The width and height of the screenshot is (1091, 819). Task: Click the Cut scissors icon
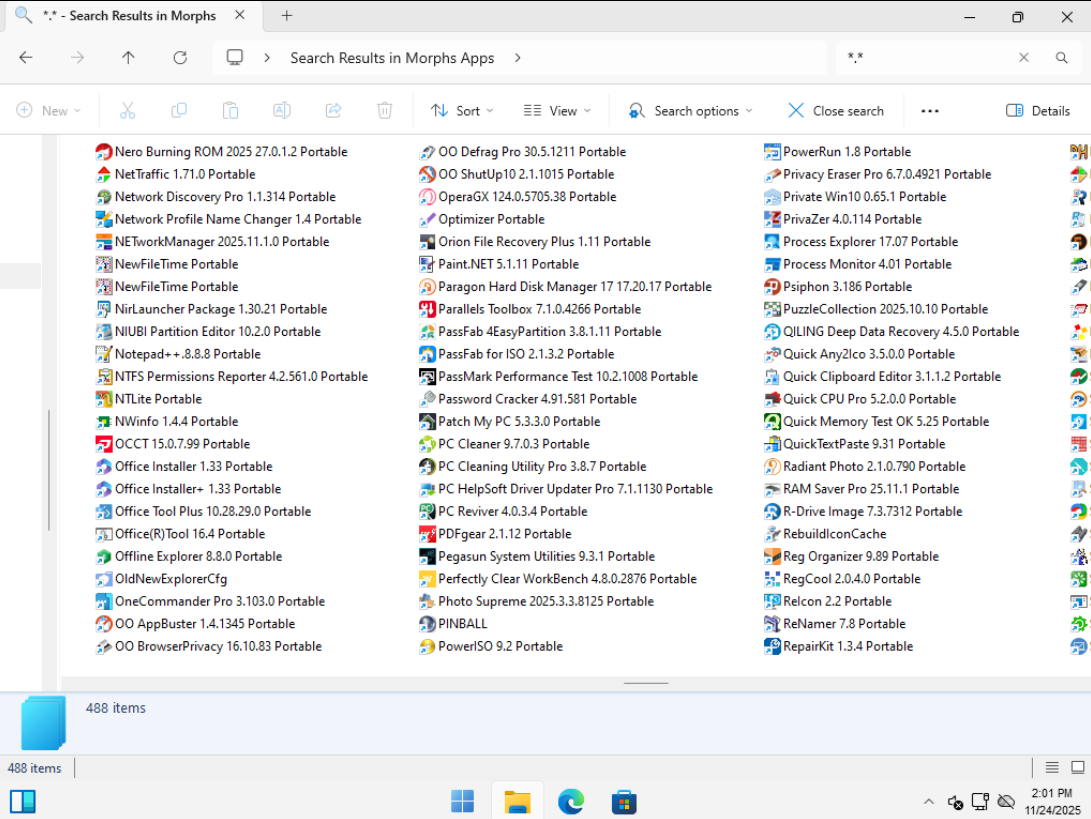pos(127,111)
